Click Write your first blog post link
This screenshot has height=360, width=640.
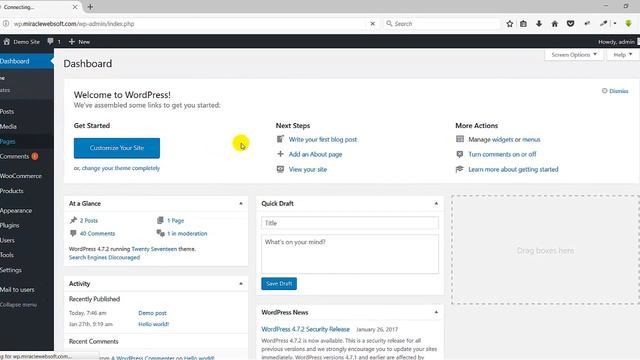pyautogui.click(x=322, y=140)
